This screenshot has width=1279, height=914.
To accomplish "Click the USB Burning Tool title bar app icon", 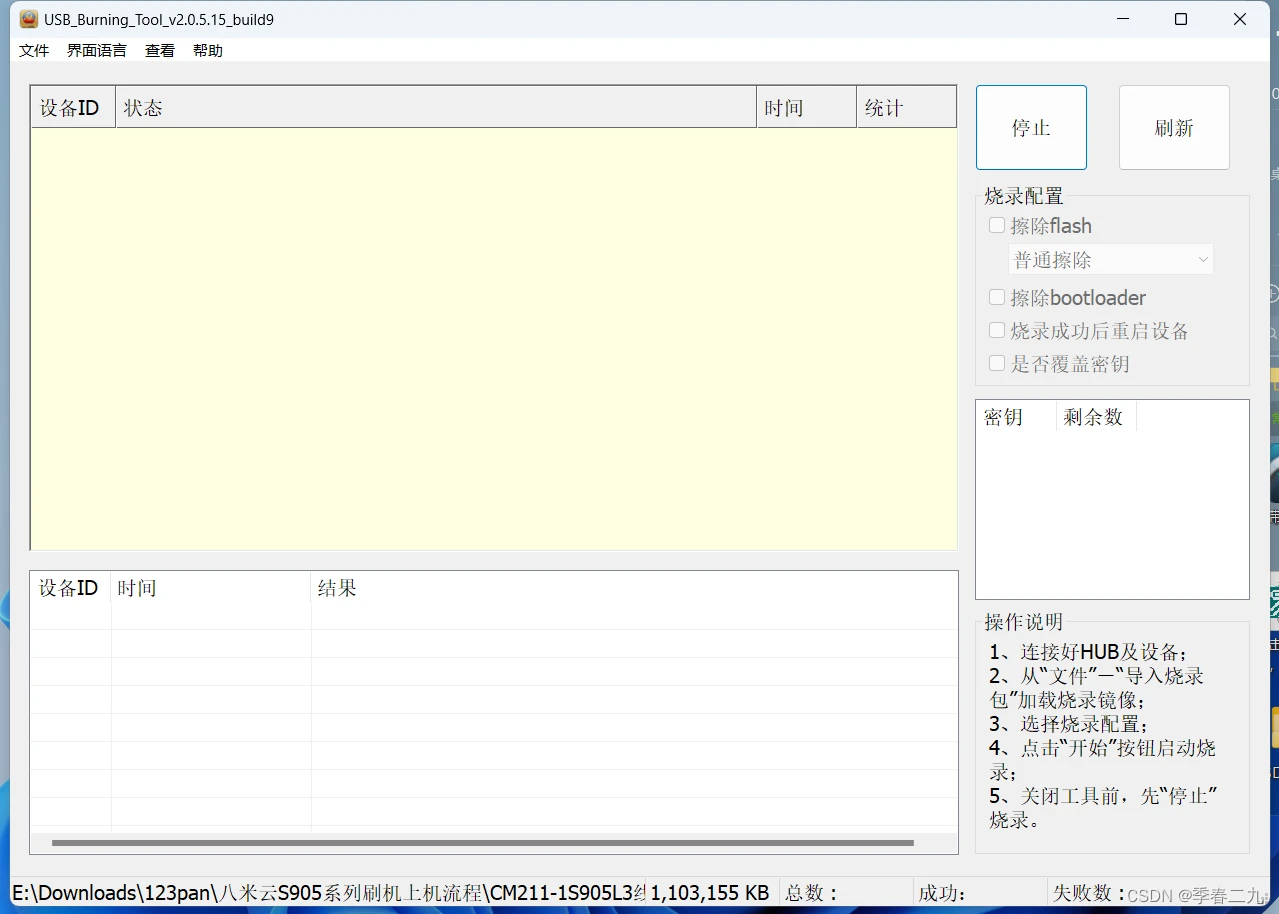I will (x=29, y=19).
